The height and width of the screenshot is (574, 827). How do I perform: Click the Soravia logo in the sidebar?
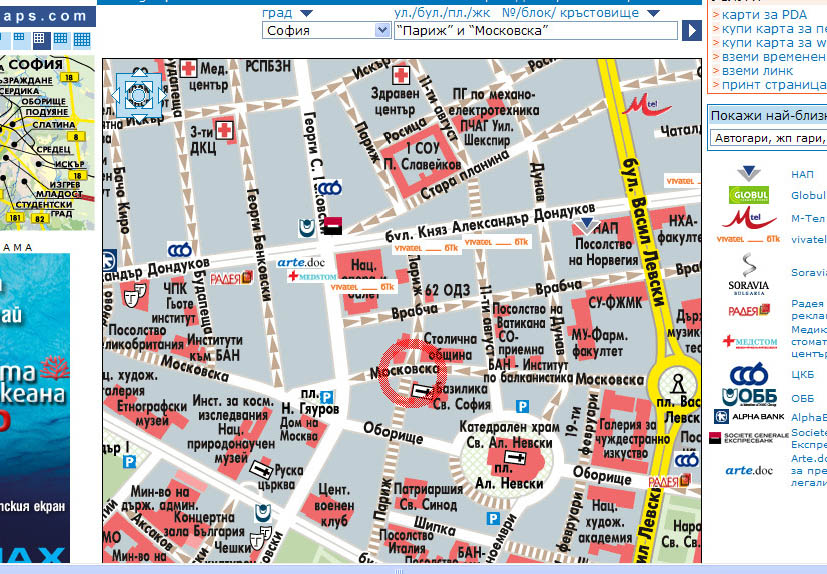coord(748,274)
